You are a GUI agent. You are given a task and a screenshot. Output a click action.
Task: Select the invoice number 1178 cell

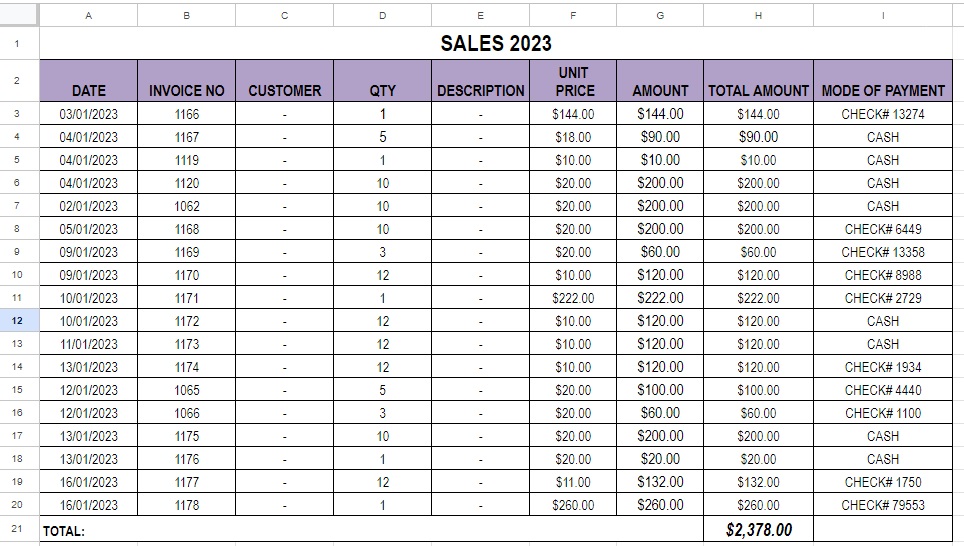(x=186, y=505)
